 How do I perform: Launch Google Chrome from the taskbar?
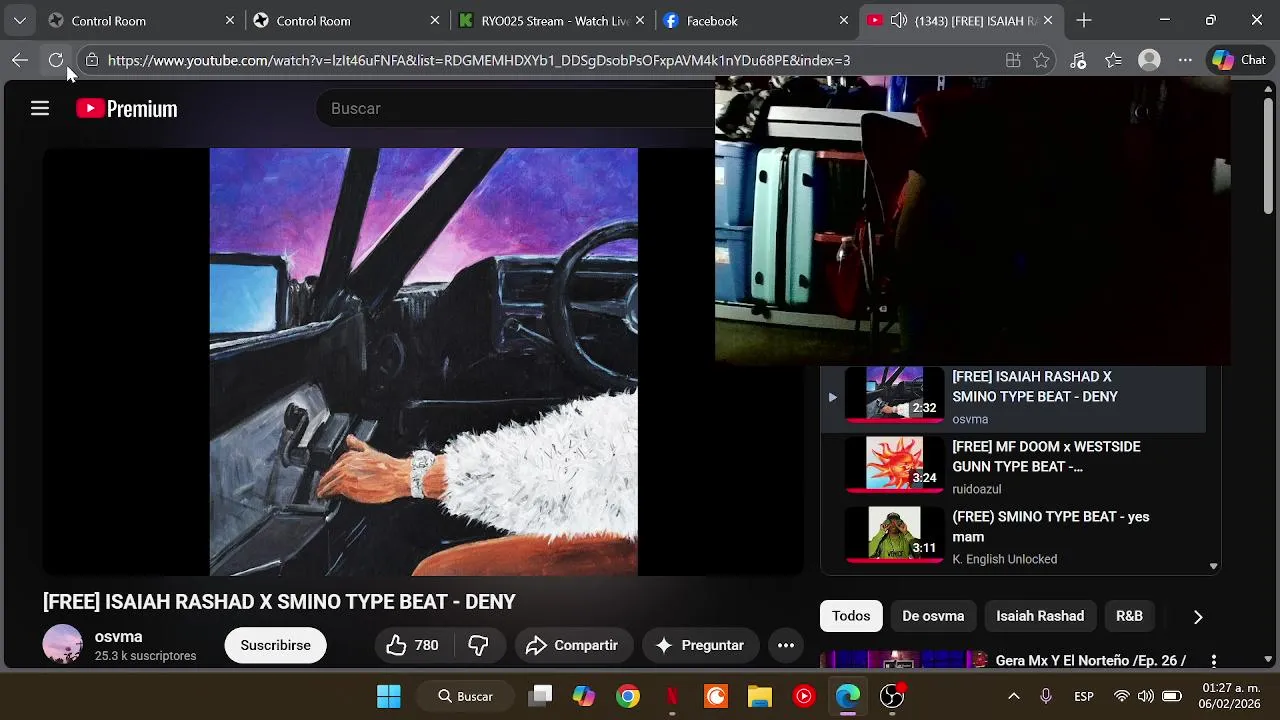click(628, 696)
